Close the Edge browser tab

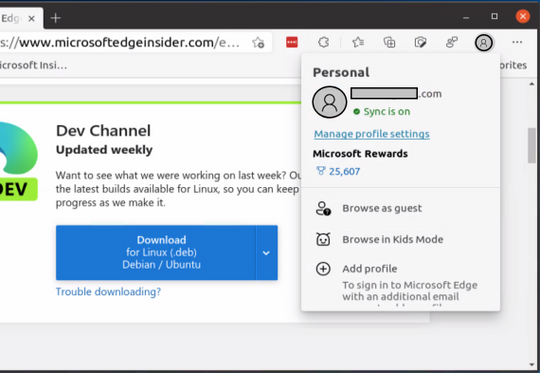point(31,18)
